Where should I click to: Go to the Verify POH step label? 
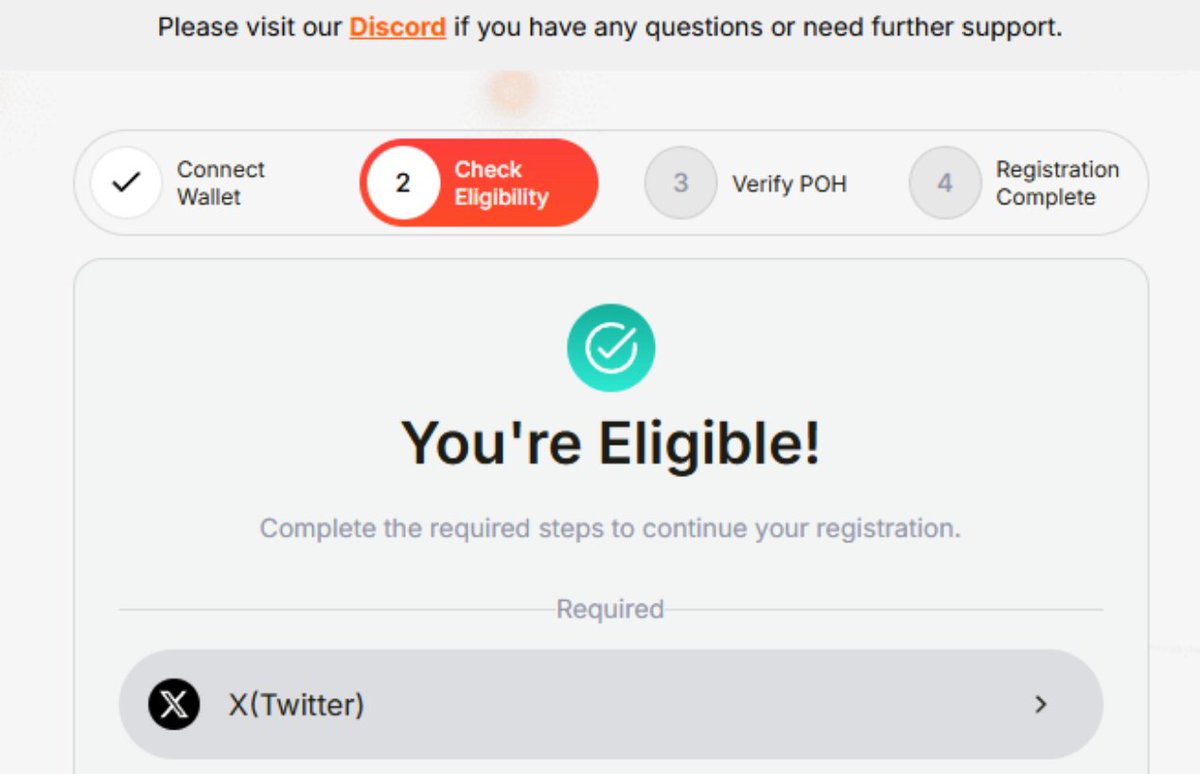coord(789,184)
